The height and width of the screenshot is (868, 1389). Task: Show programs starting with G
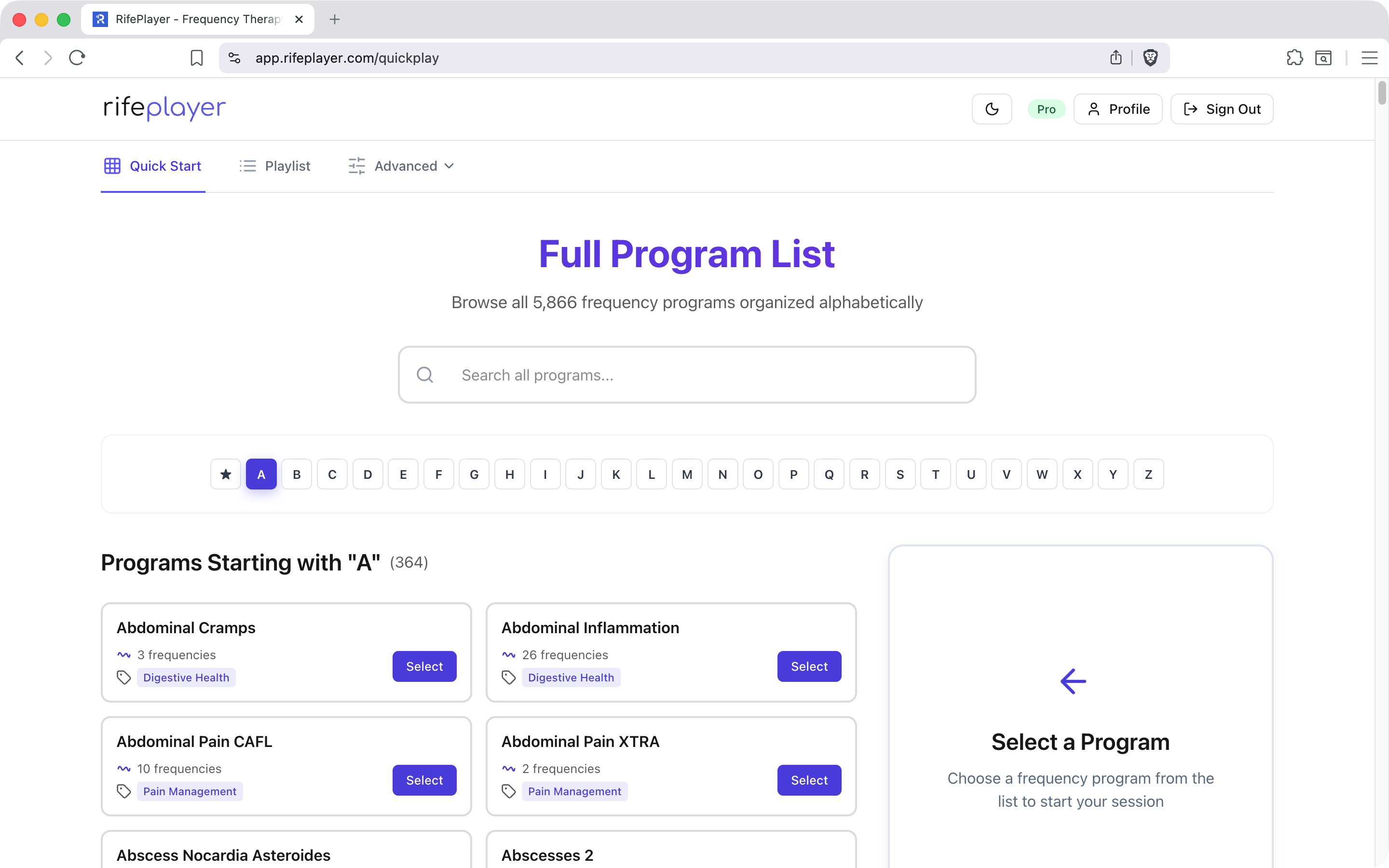pos(474,474)
